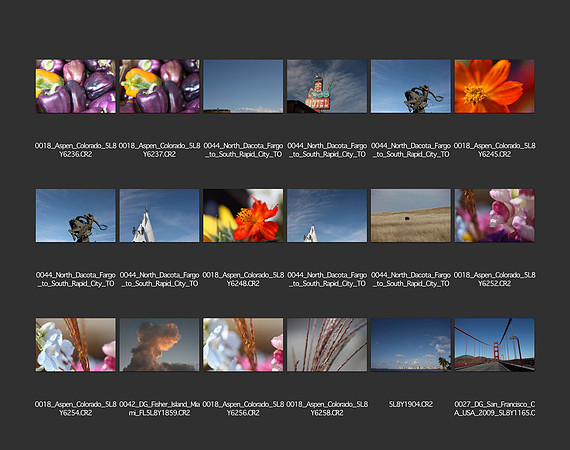Click the filename label ending Y6258.CR2
This screenshot has width=570, height=450.
[327, 409]
